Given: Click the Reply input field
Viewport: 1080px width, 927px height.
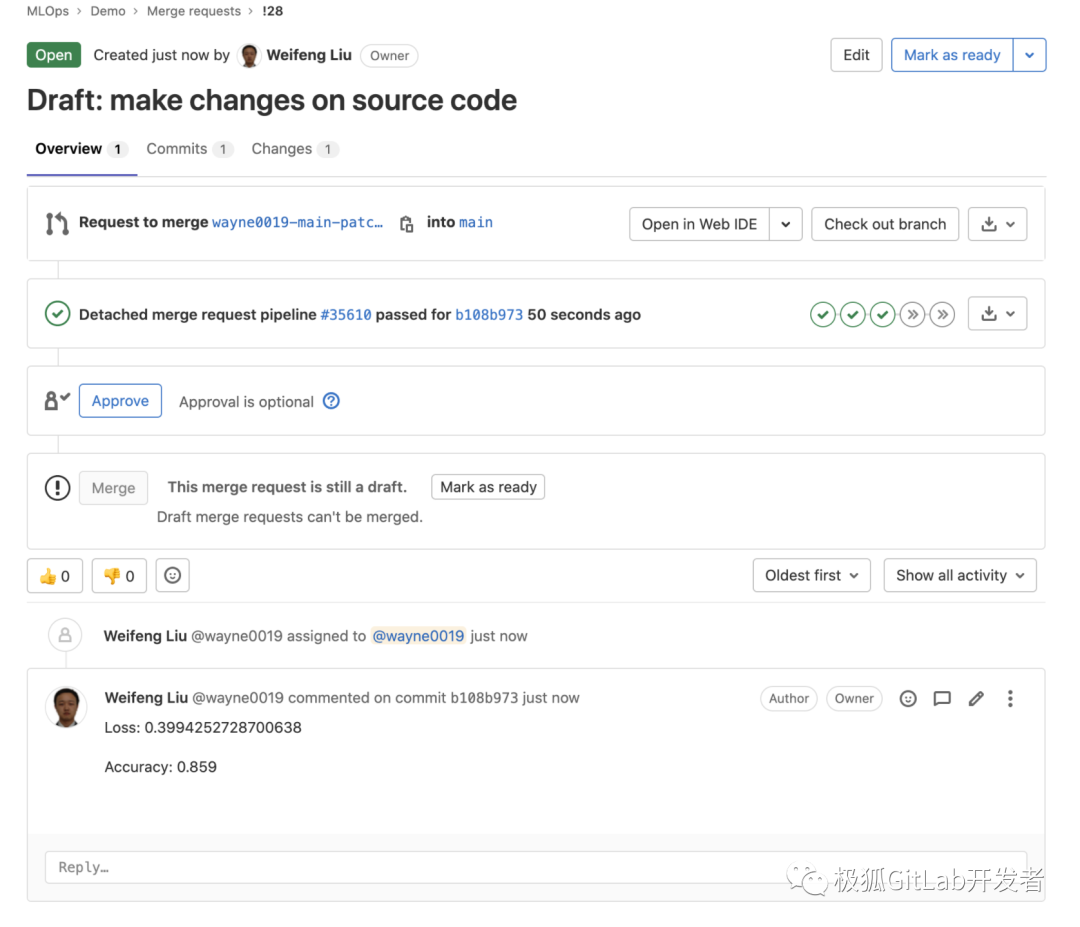Looking at the screenshot, I should point(400,866).
